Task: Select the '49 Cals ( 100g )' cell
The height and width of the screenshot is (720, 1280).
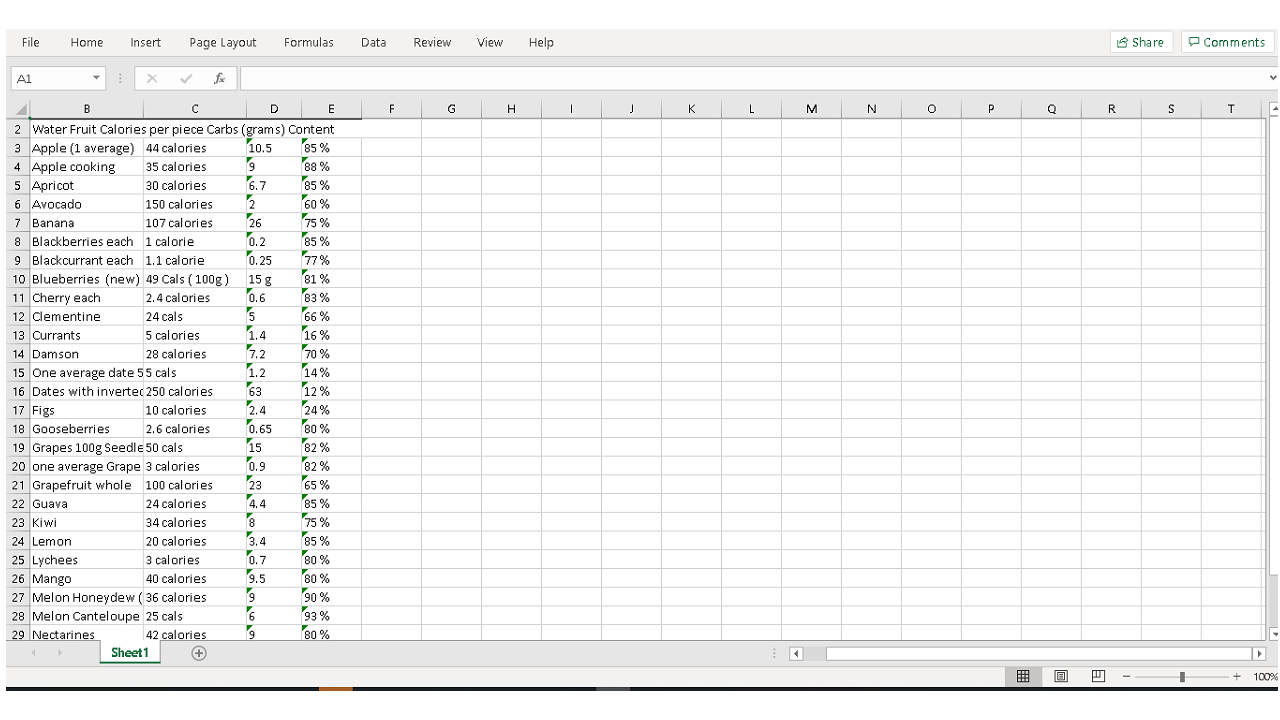Action: 195,279
